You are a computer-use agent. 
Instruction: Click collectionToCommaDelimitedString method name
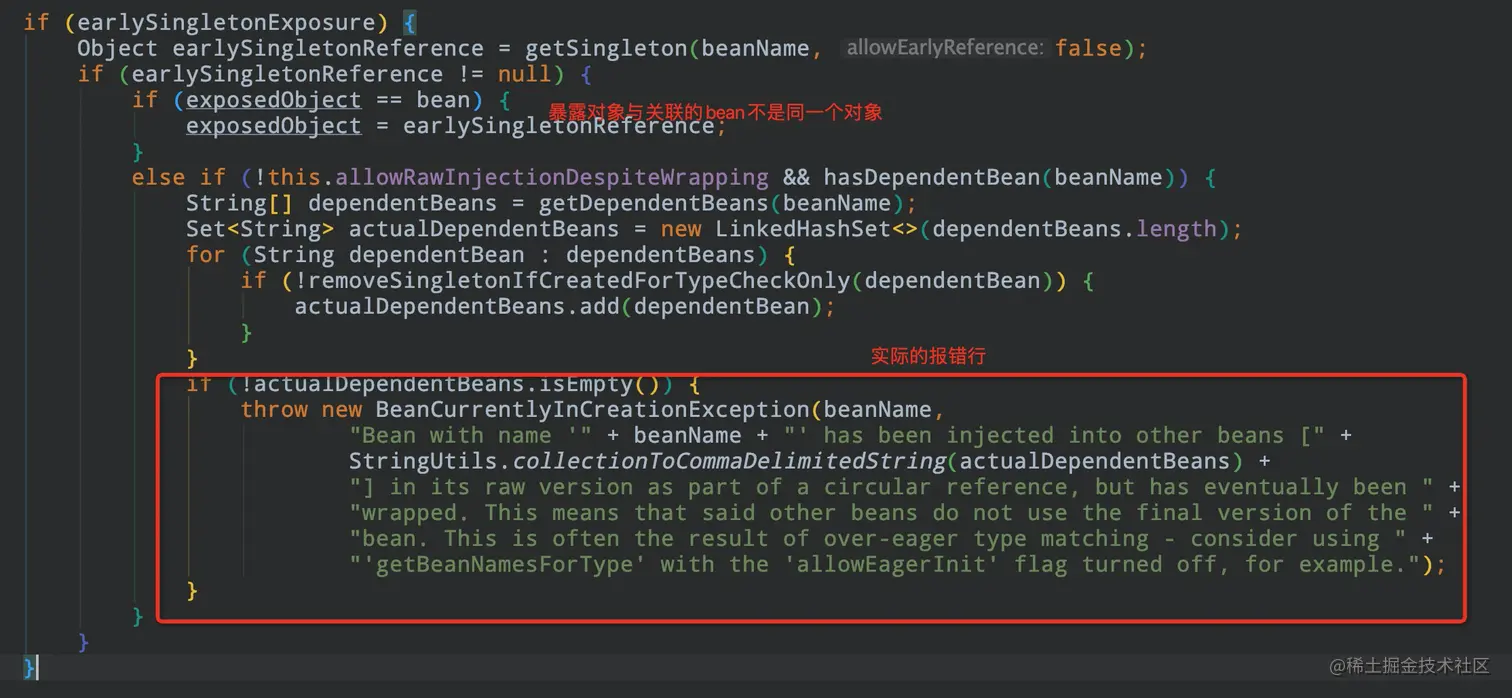pos(729,462)
